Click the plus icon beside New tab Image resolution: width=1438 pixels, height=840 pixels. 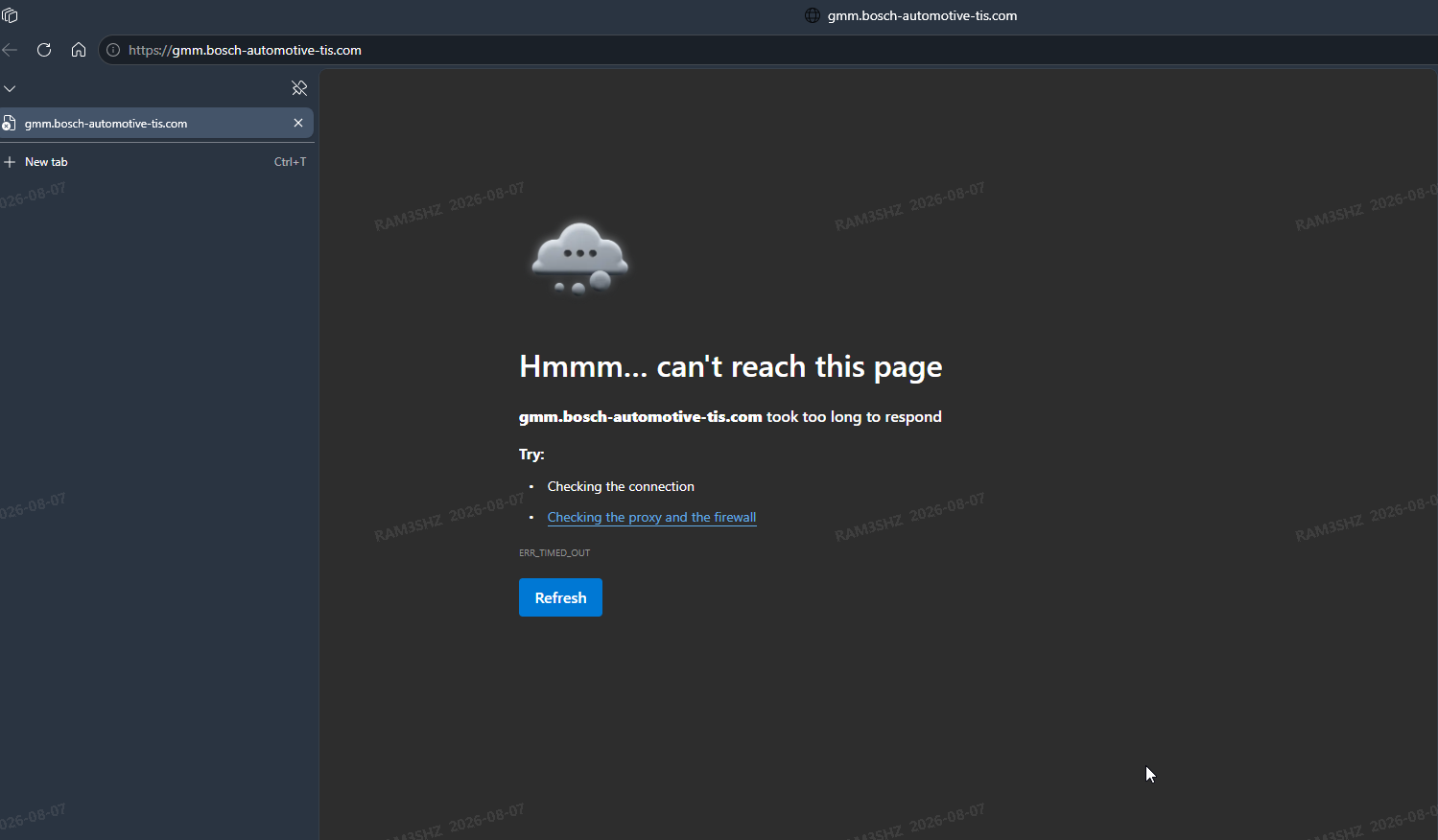tap(10, 162)
